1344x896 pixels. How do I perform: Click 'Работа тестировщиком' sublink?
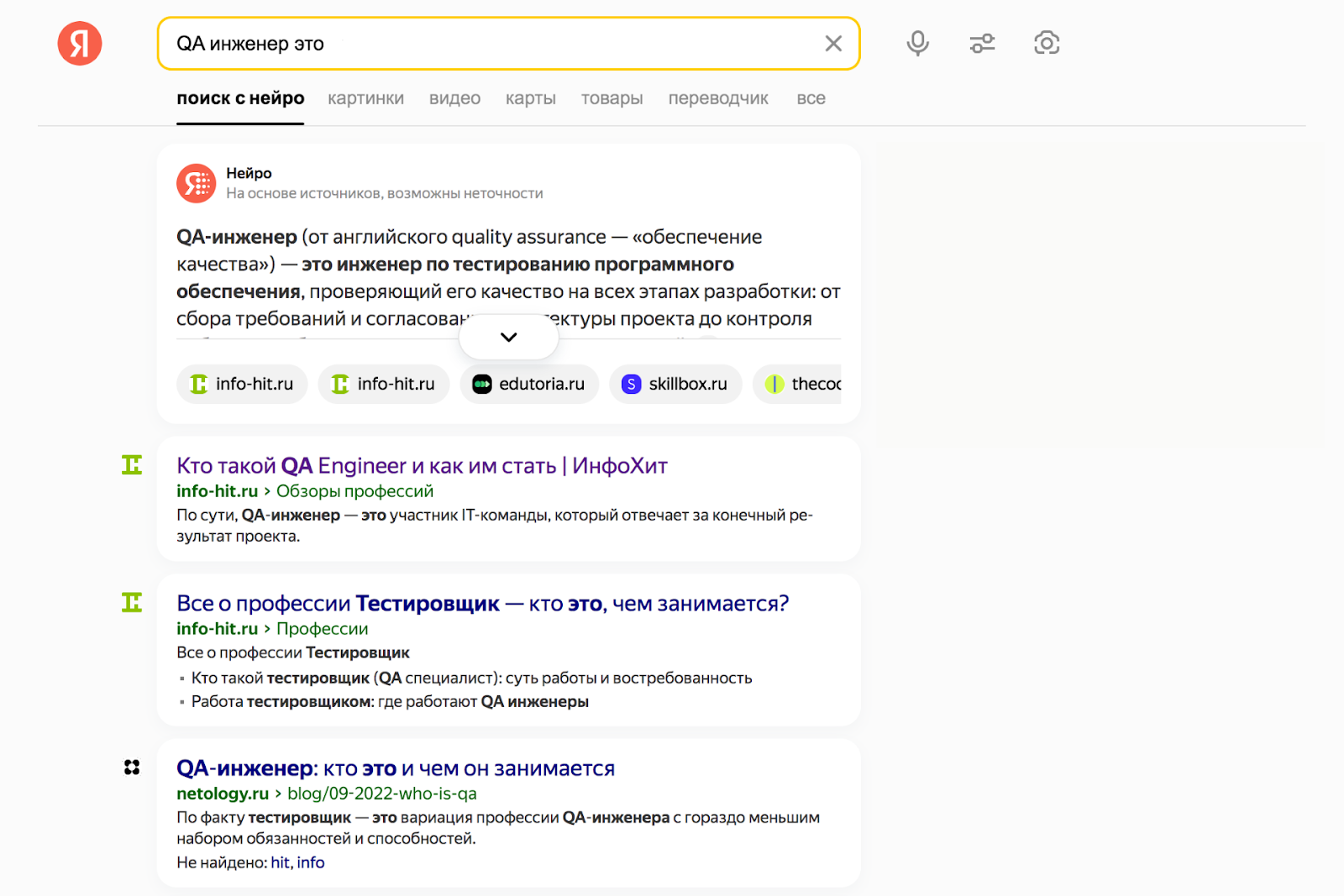point(390,701)
